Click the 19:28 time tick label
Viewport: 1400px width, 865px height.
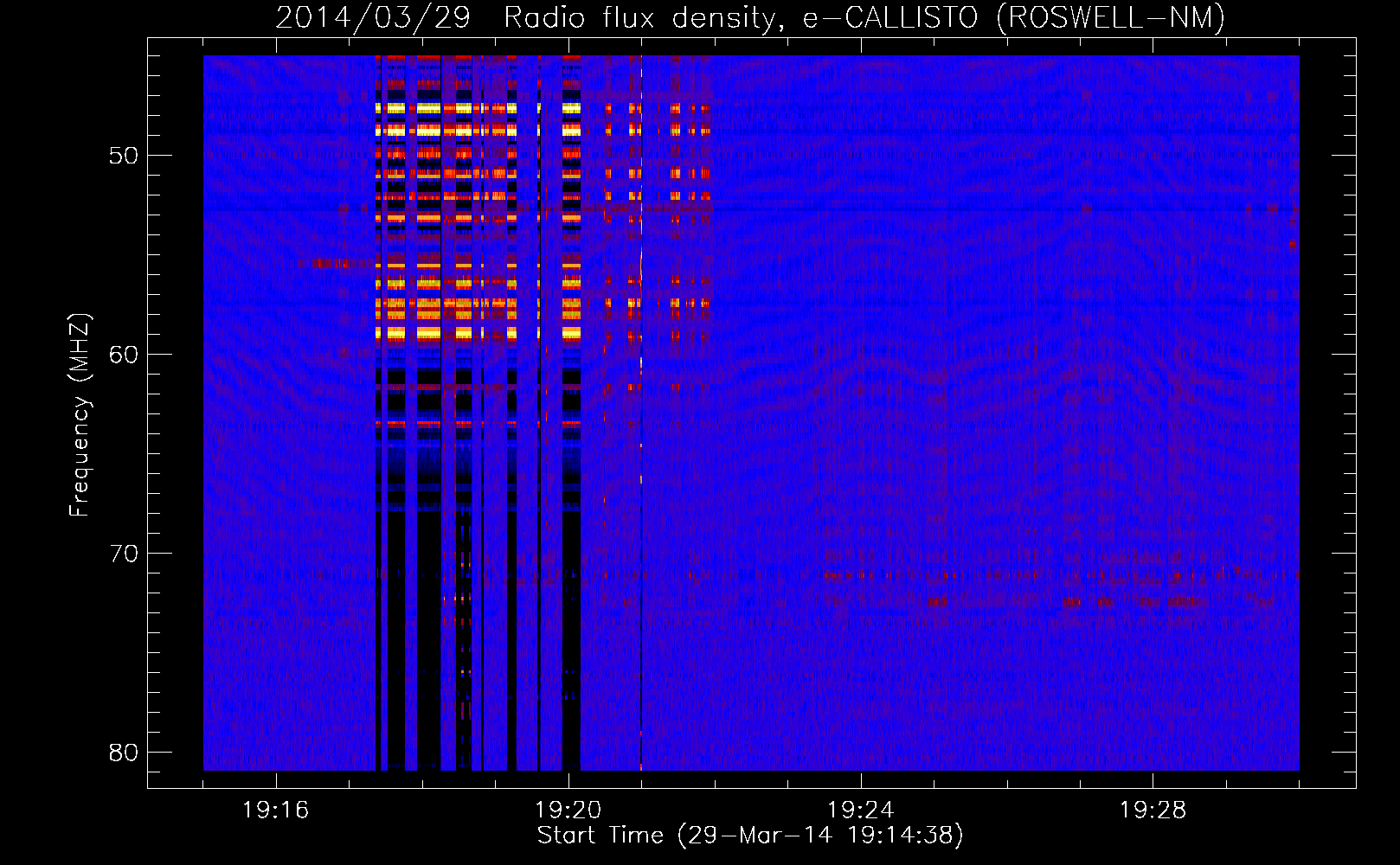pyautogui.click(x=1153, y=811)
